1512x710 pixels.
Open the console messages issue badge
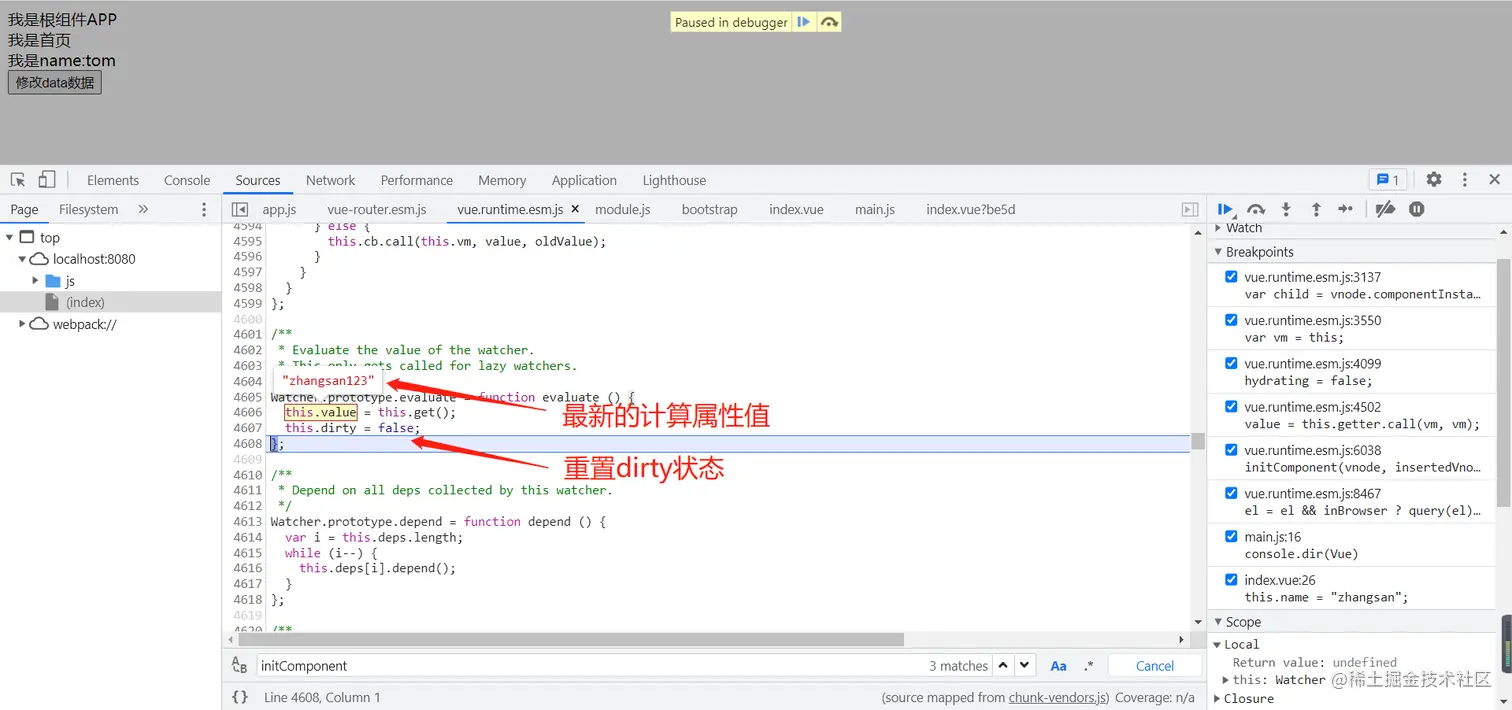coord(1388,180)
